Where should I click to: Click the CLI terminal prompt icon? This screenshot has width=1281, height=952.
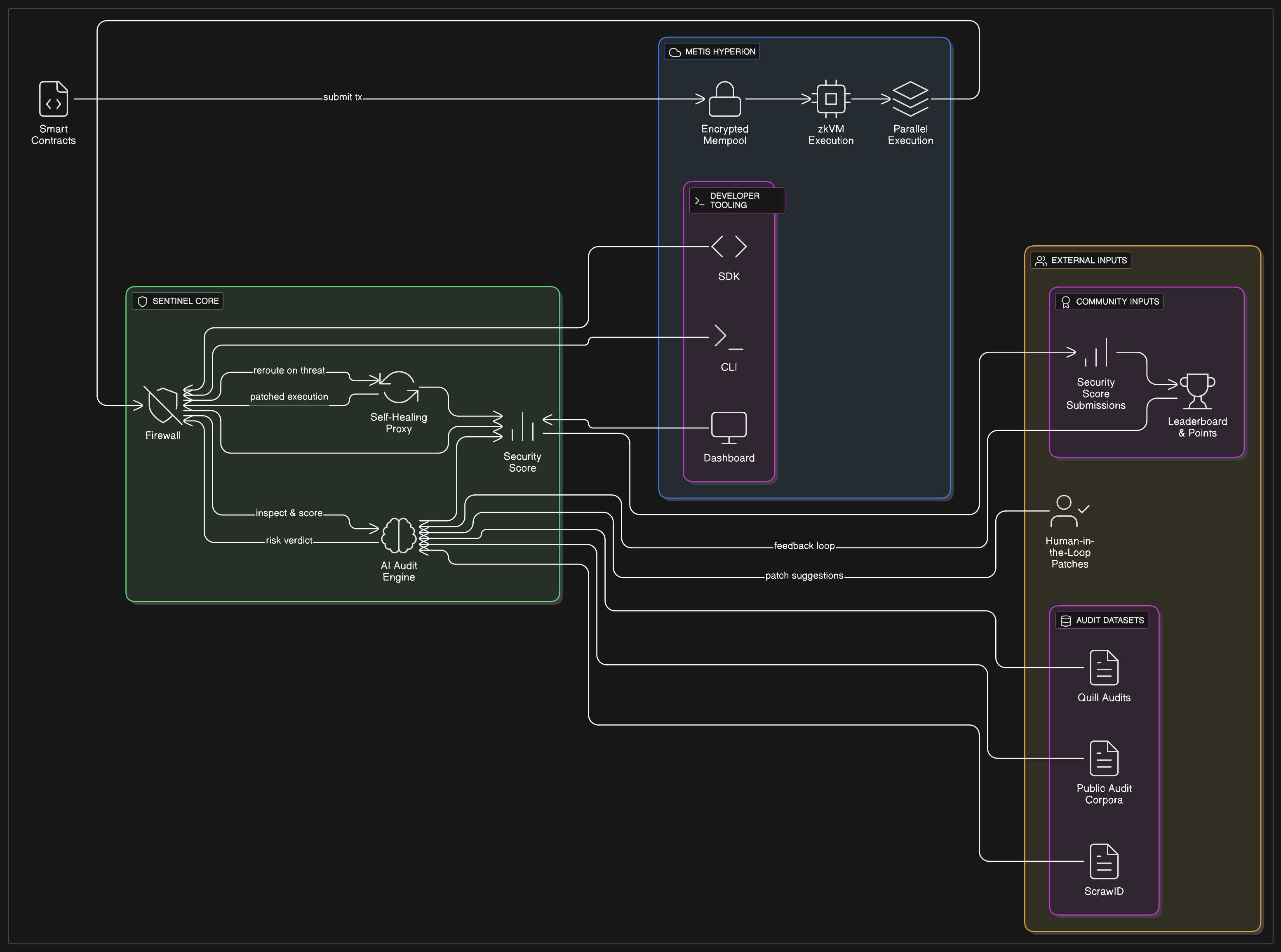coord(729,337)
